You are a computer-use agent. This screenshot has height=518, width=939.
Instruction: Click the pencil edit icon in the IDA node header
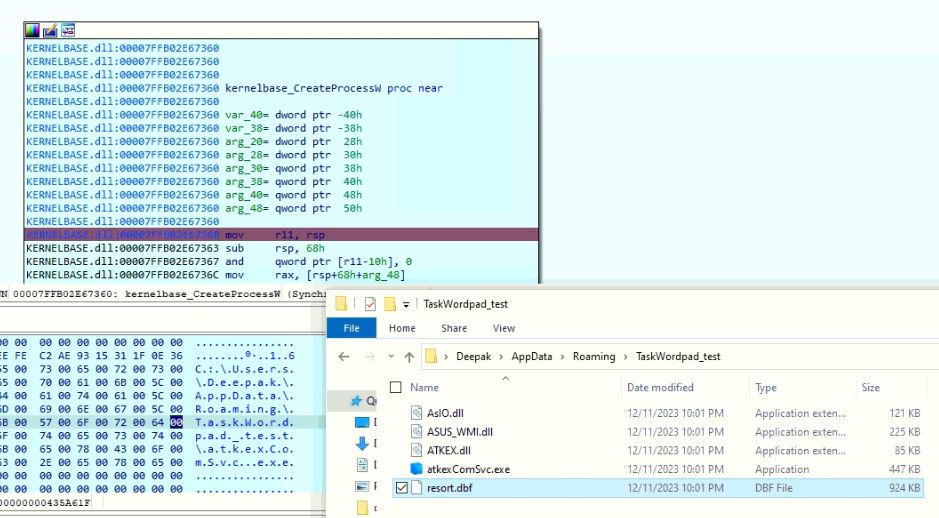click(x=50, y=30)
